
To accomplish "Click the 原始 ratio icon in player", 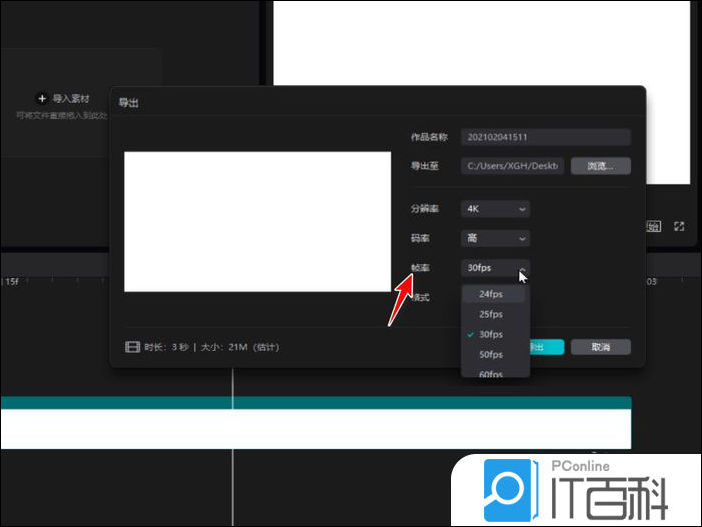I will click(653, 226).
